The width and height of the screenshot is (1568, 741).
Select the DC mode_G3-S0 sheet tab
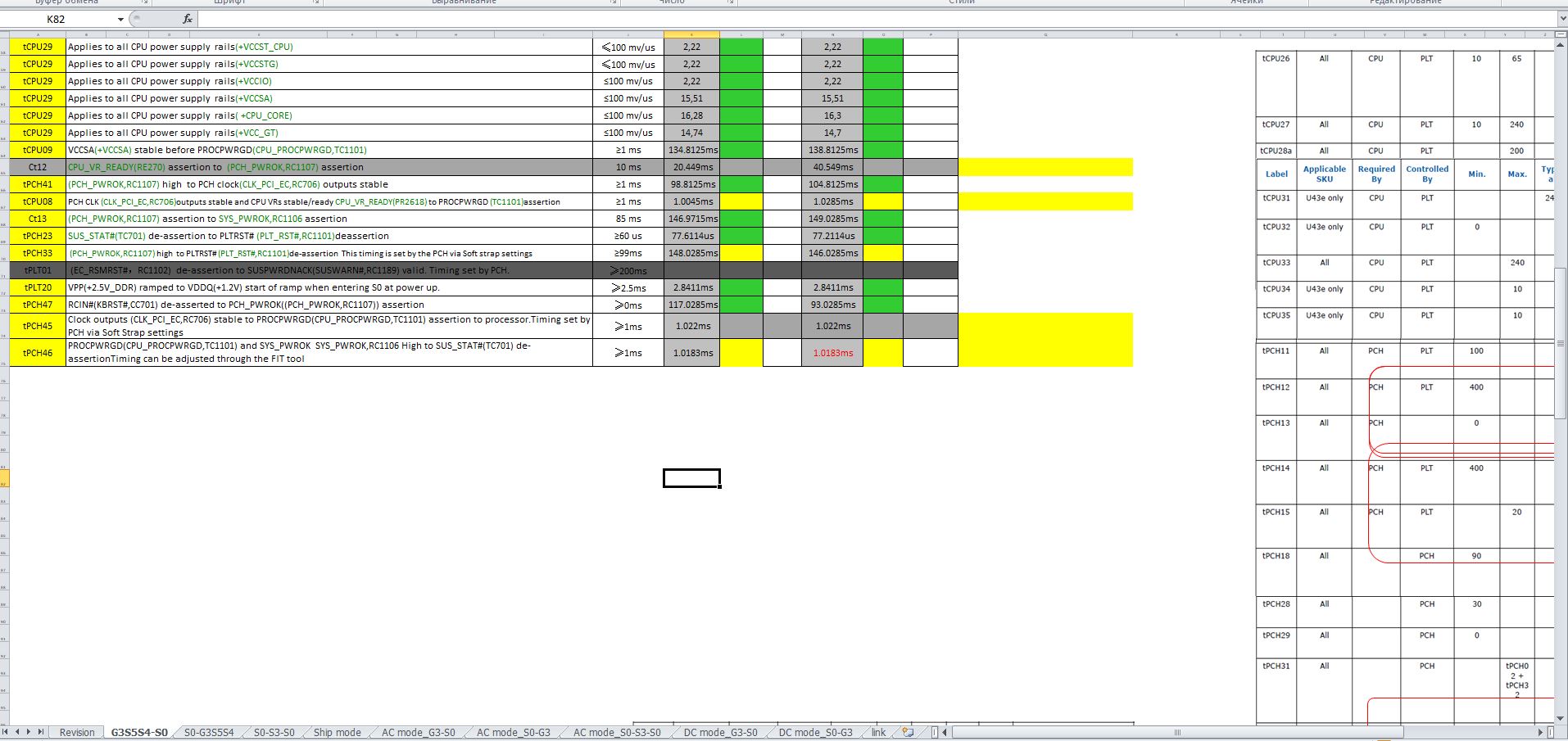(720, 732)
